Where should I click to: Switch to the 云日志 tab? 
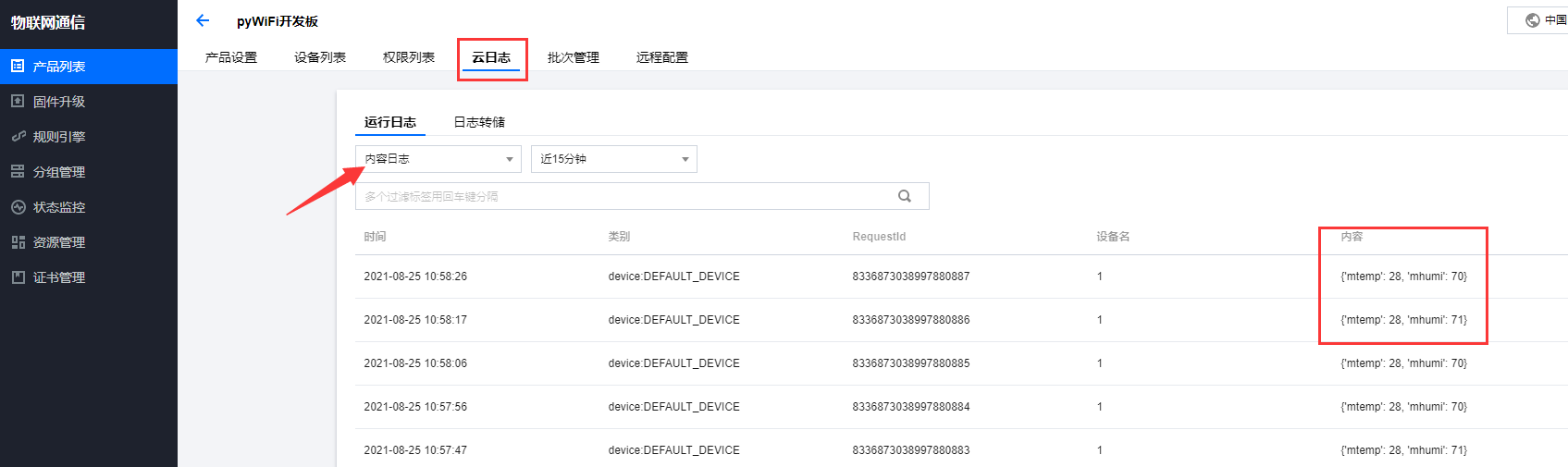point(491,57)
